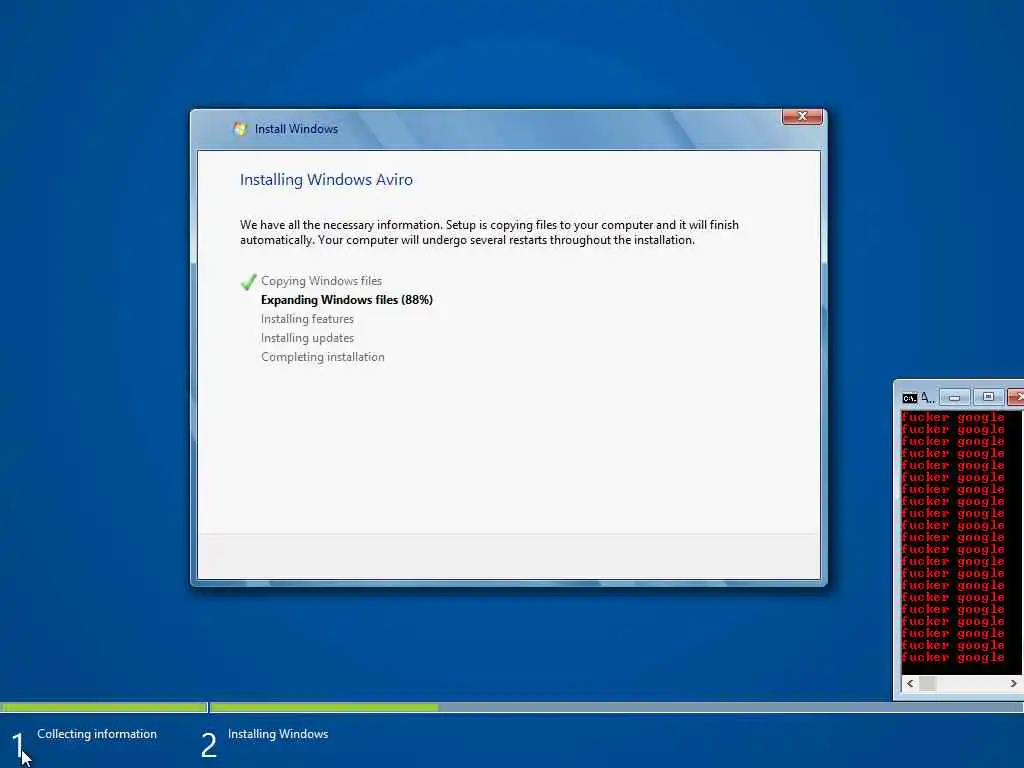This screenshot has width=1024, height=768.
Task: Click the Collecting information progress bar
Action: [x=104, y=707]
